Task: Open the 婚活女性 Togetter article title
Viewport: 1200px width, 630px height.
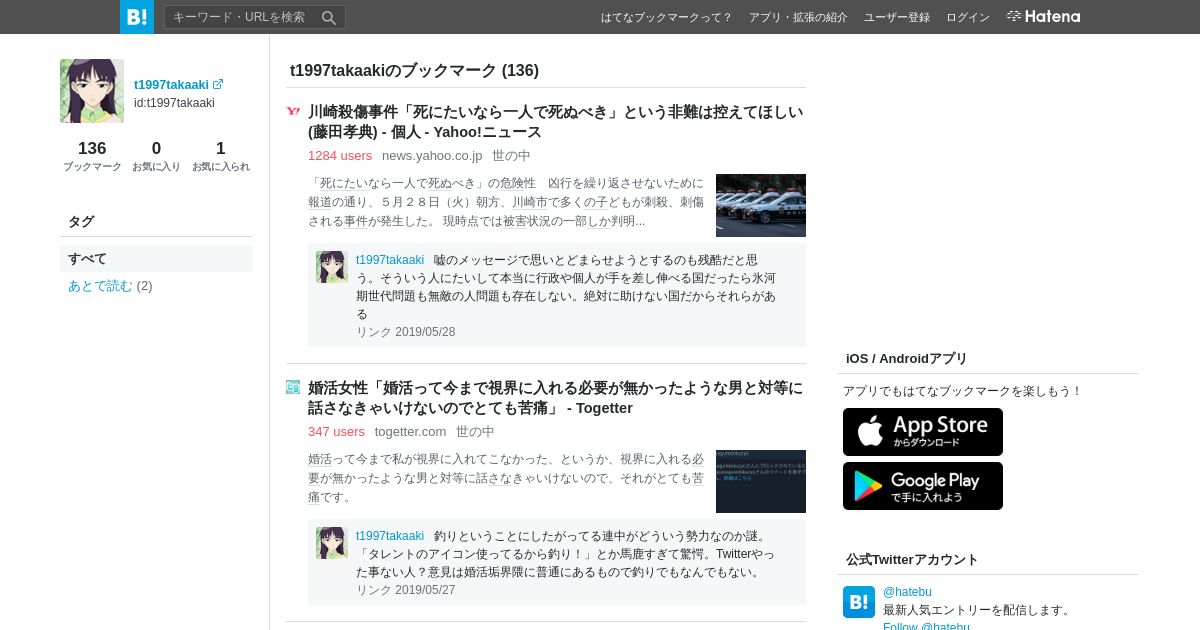Action: (555, 398)
